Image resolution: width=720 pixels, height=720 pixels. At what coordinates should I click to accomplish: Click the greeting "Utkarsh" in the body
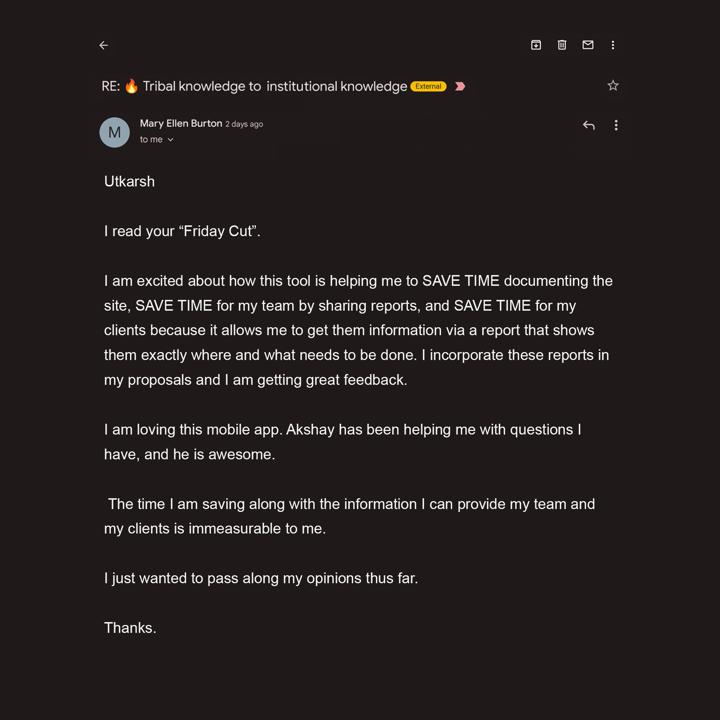point(129,181)
